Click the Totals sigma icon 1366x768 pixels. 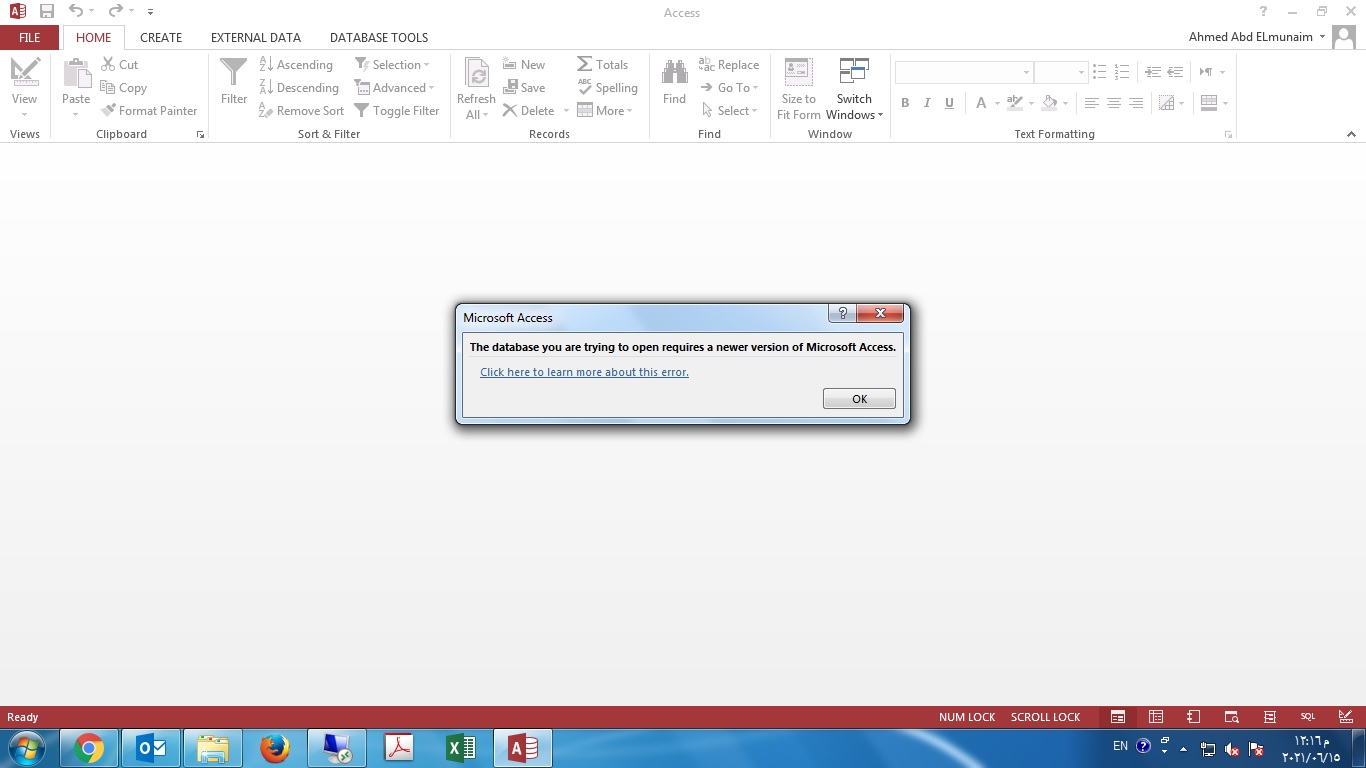click(x=585, y=64)
